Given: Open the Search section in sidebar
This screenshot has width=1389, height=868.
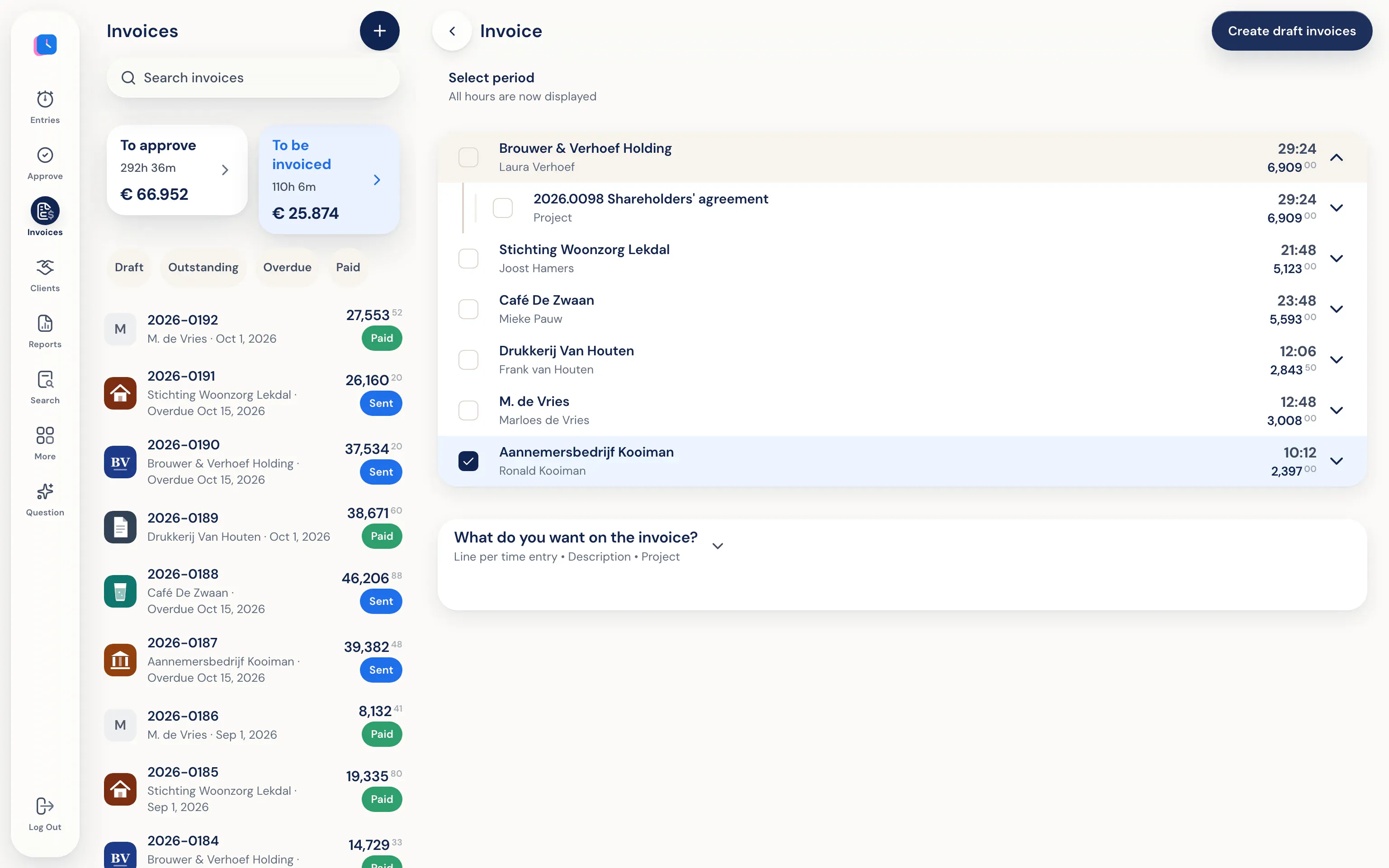Looking at the screenshot, I should [x=45, y=387].
